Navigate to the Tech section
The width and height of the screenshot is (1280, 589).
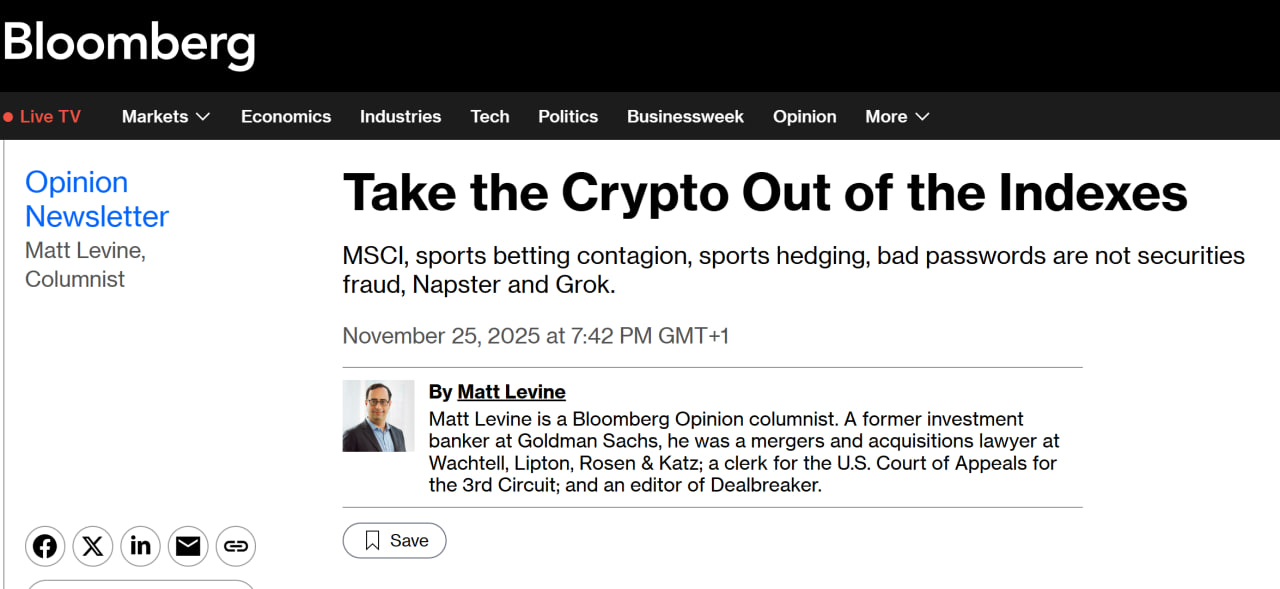(x=490, y=117)
